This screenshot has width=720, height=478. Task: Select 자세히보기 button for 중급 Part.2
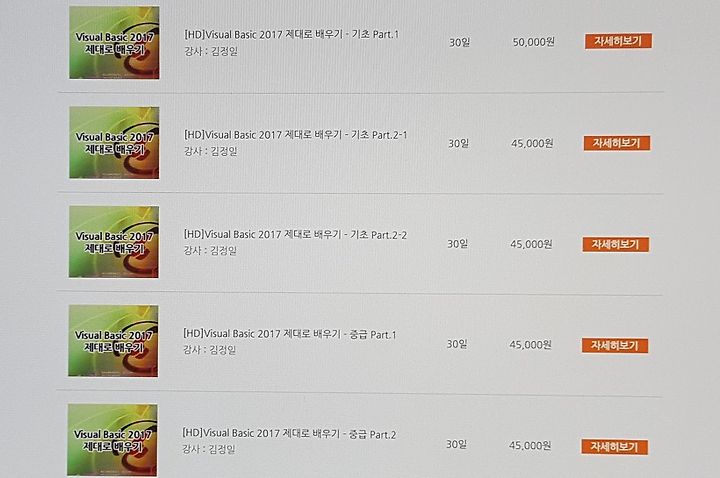614,447
